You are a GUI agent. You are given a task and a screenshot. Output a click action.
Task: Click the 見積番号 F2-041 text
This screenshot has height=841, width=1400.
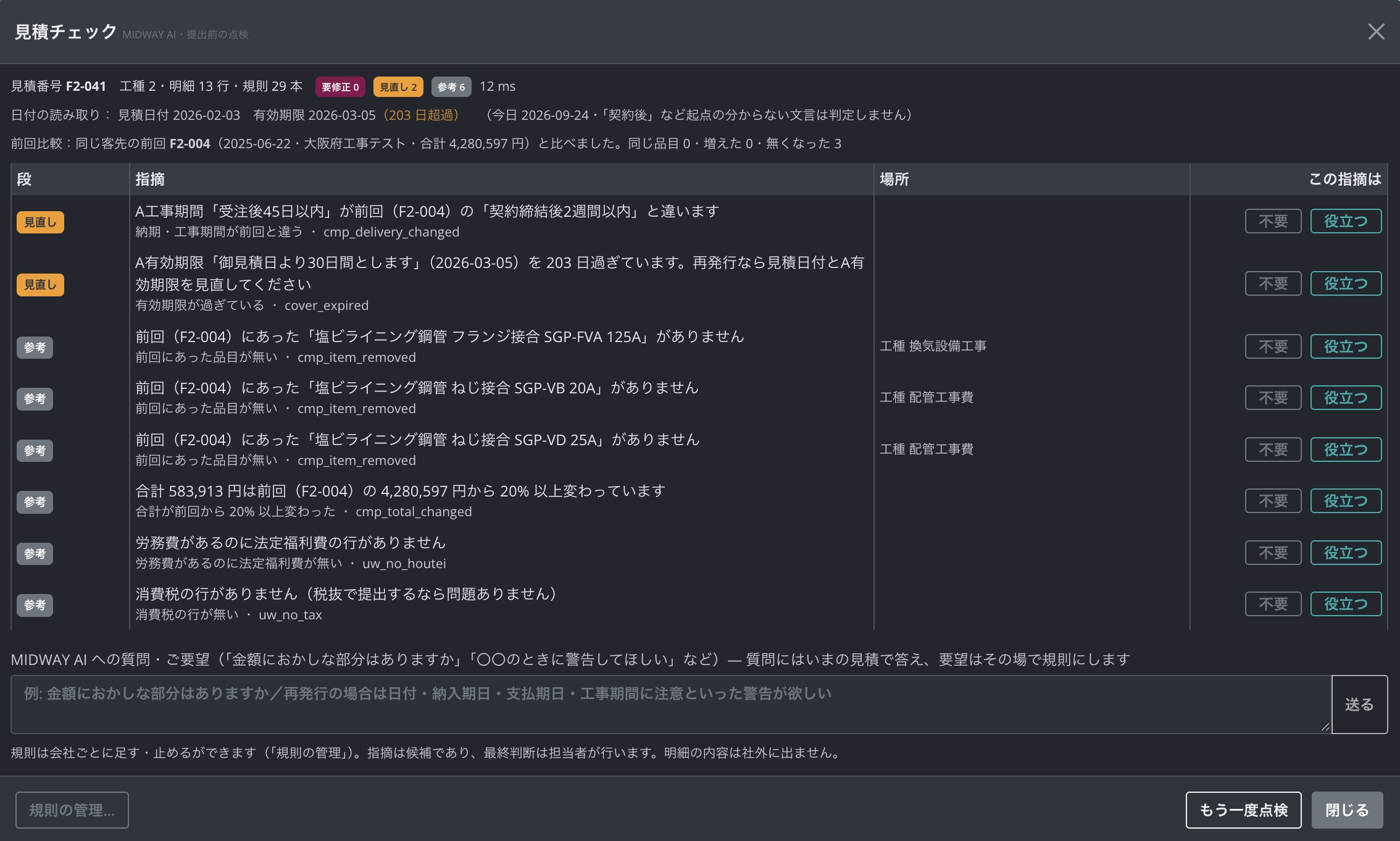pyautogui.click(x=59, y=86)
